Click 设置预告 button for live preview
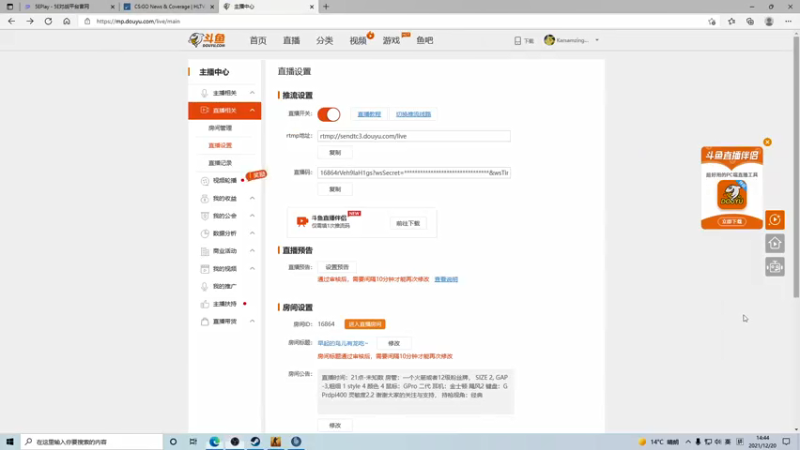 [x=337, y=267]
